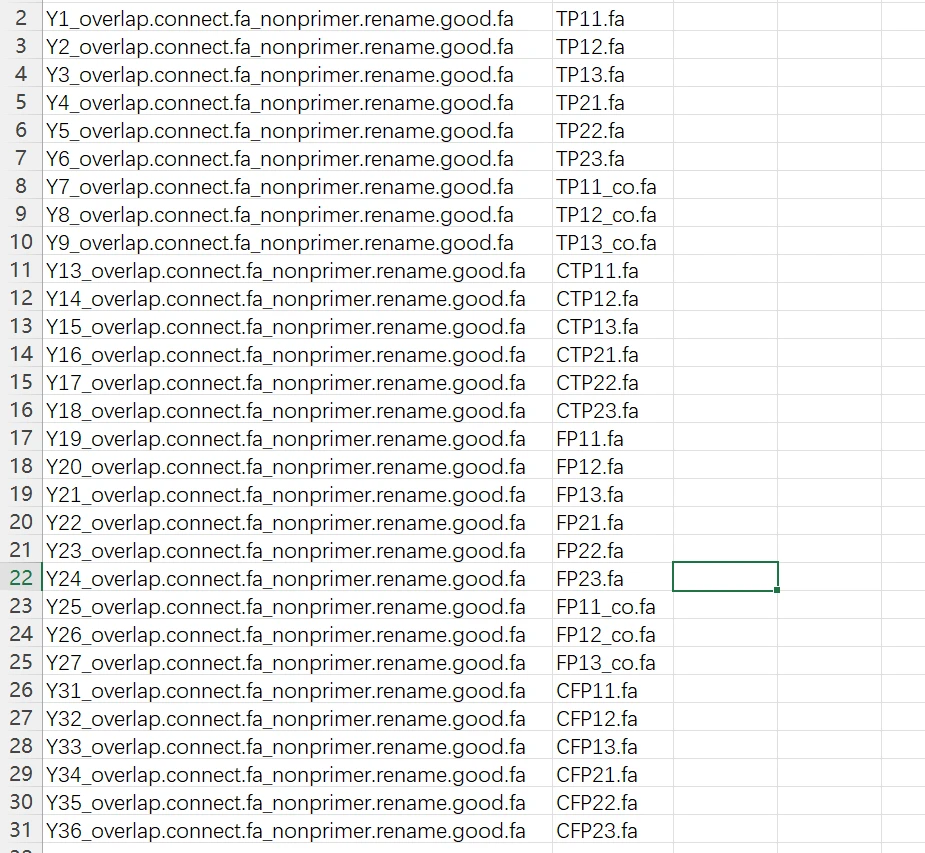Select the cell containing CTP23.fa
This screenshot has height=853, width=925.
(x=597, y=411)
